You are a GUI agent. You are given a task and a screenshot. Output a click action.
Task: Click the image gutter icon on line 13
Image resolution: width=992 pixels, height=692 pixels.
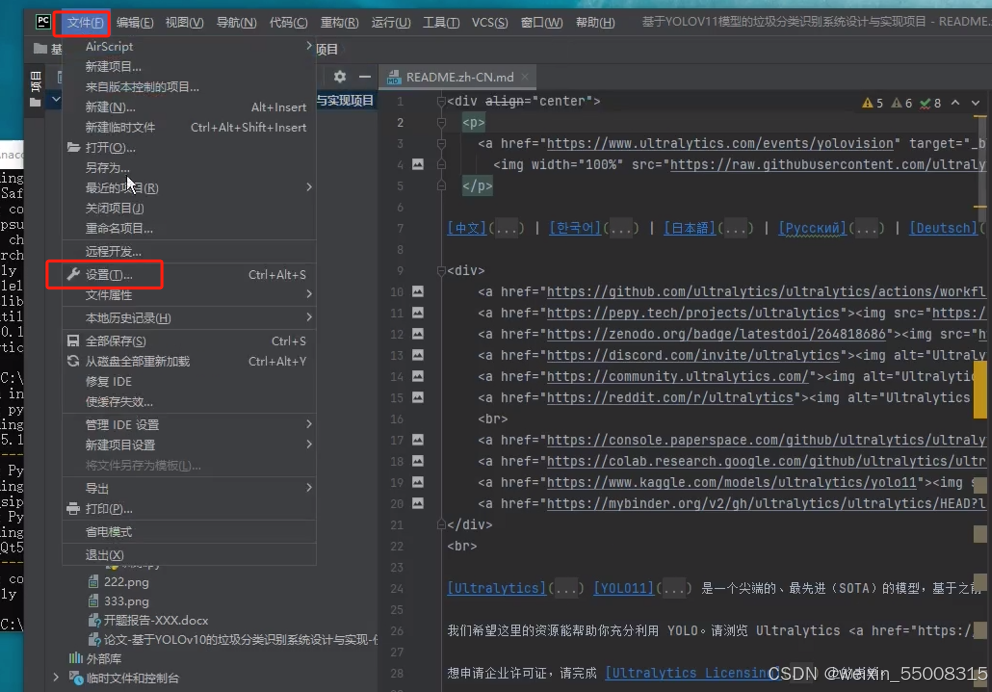pos(418,355)
